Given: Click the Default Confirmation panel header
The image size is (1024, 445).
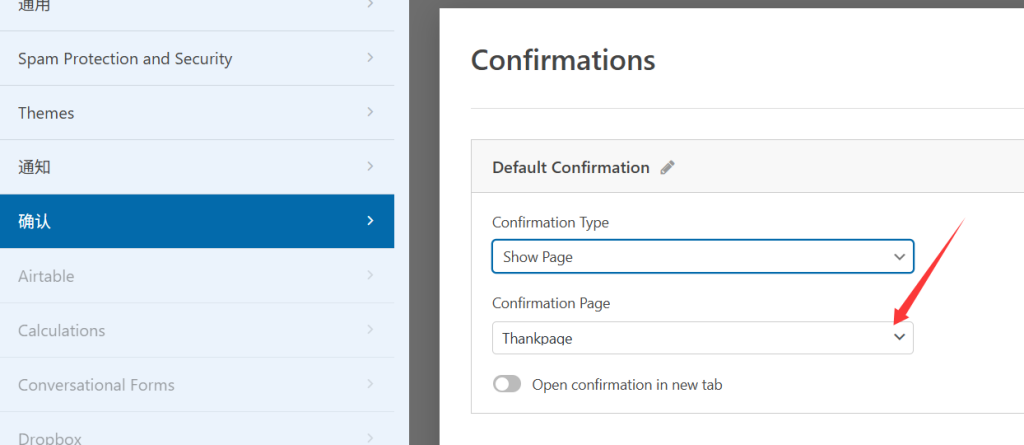Looking at the screenshot, I should coord(570,167).
